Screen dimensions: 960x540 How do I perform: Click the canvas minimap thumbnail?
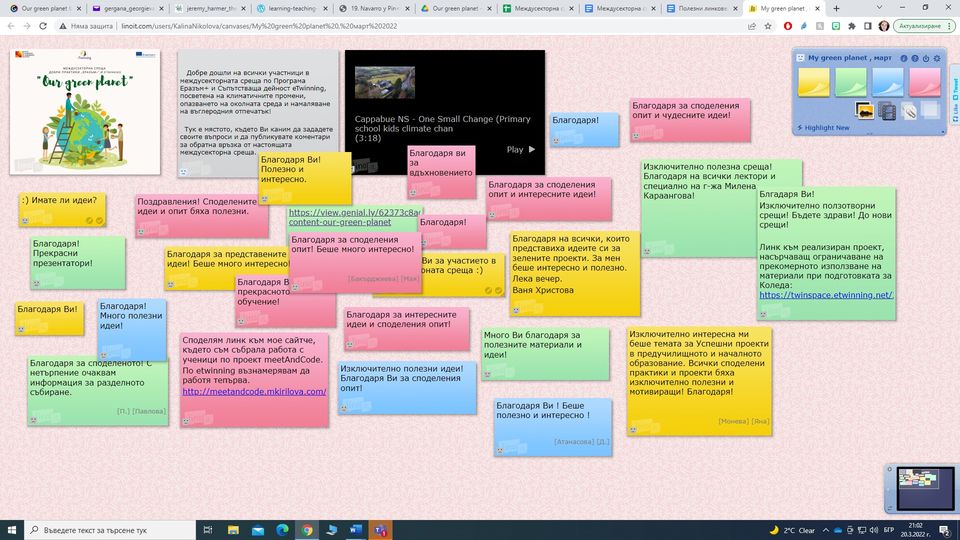pyautogui.click(x=918, y=480)
